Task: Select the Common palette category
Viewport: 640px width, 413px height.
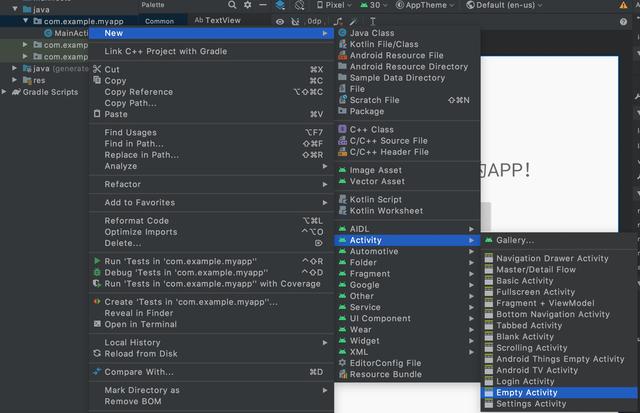Action: [160, 21]
